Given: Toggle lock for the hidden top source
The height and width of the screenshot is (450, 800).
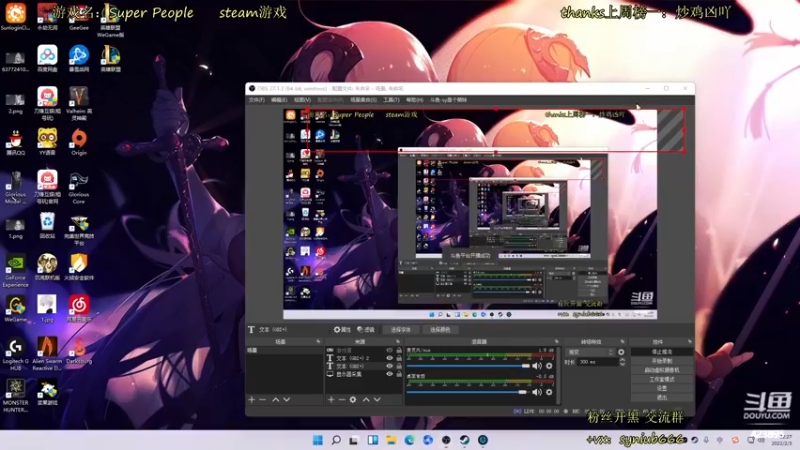Looking at the screenshot, I should [x=399, y=351].
